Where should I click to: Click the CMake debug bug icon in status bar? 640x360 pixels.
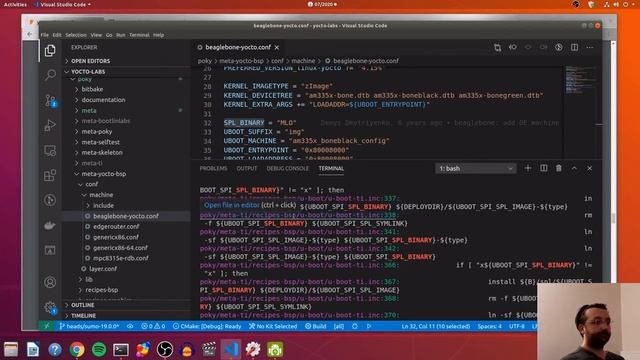click(355, 326)
